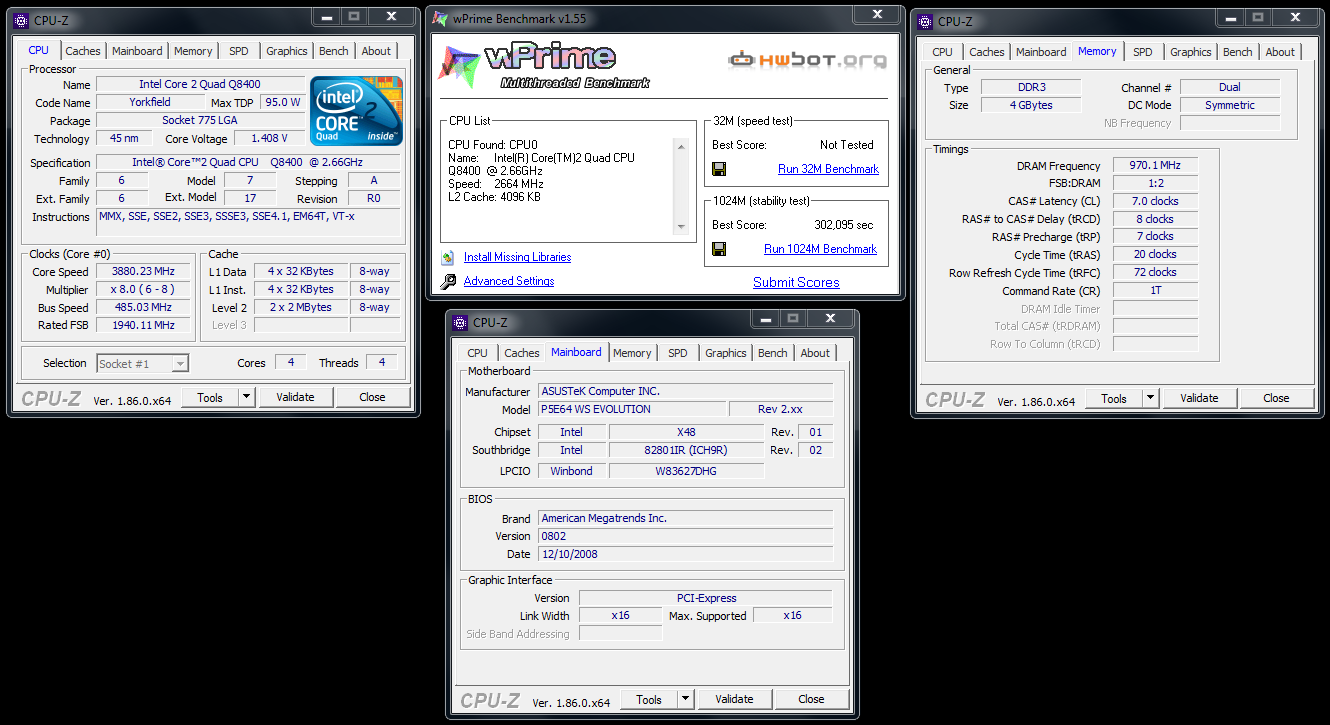This screenshot has width=1330, height=725.
Task: Click Tools button in Mainboard window
Action: tap(649, 699)
